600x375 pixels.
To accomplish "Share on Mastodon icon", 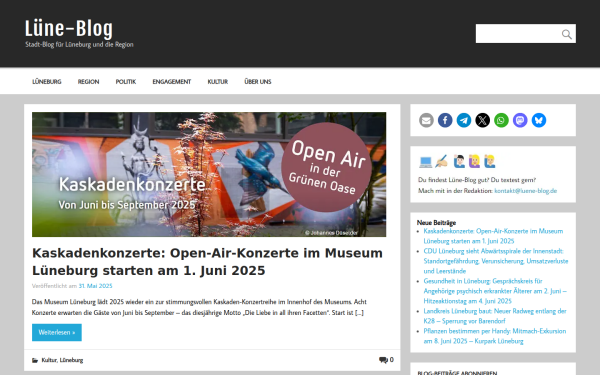I will [x=520, y=120].
